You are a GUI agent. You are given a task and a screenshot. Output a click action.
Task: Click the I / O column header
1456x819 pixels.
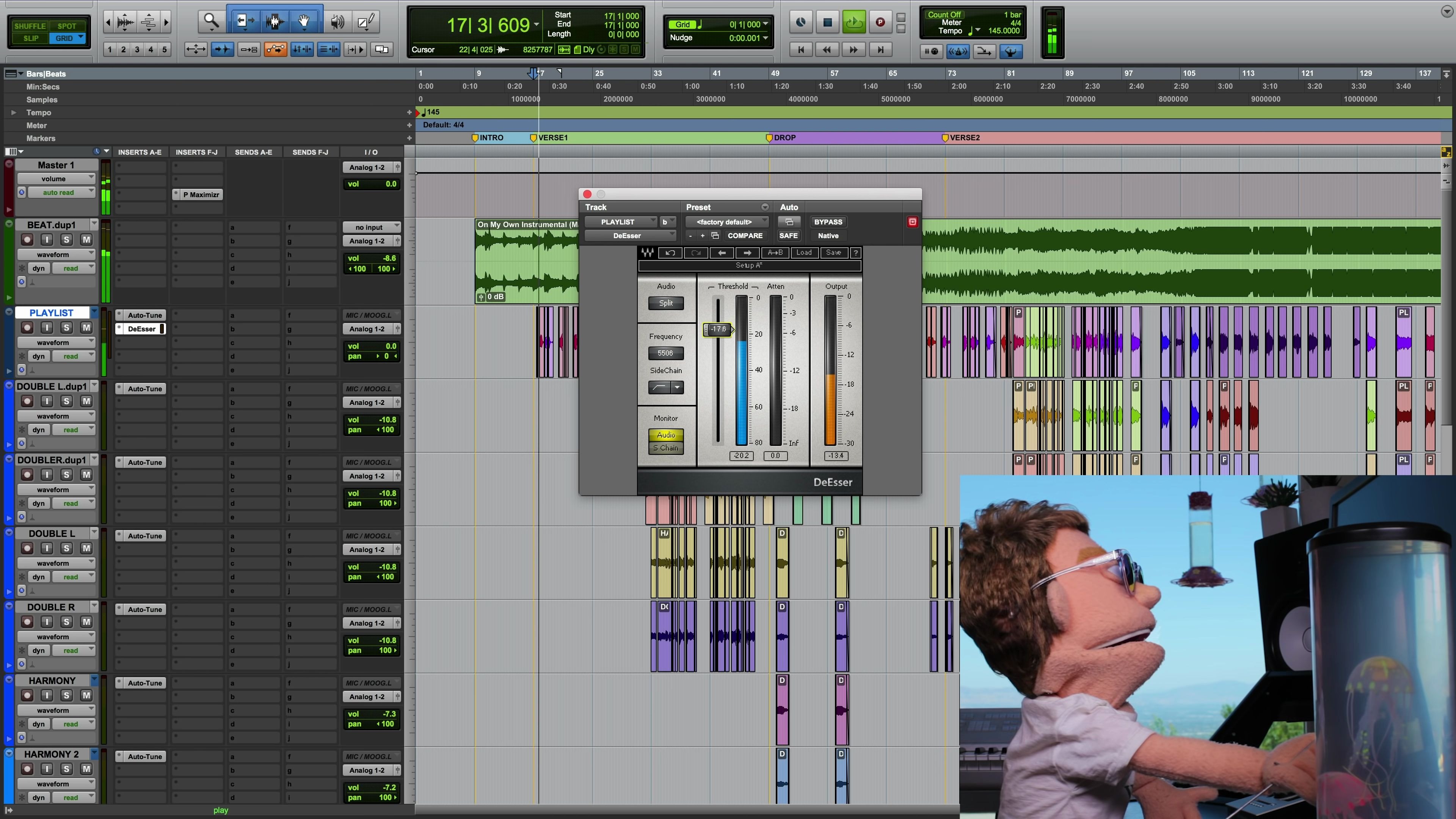coord(371,152)
